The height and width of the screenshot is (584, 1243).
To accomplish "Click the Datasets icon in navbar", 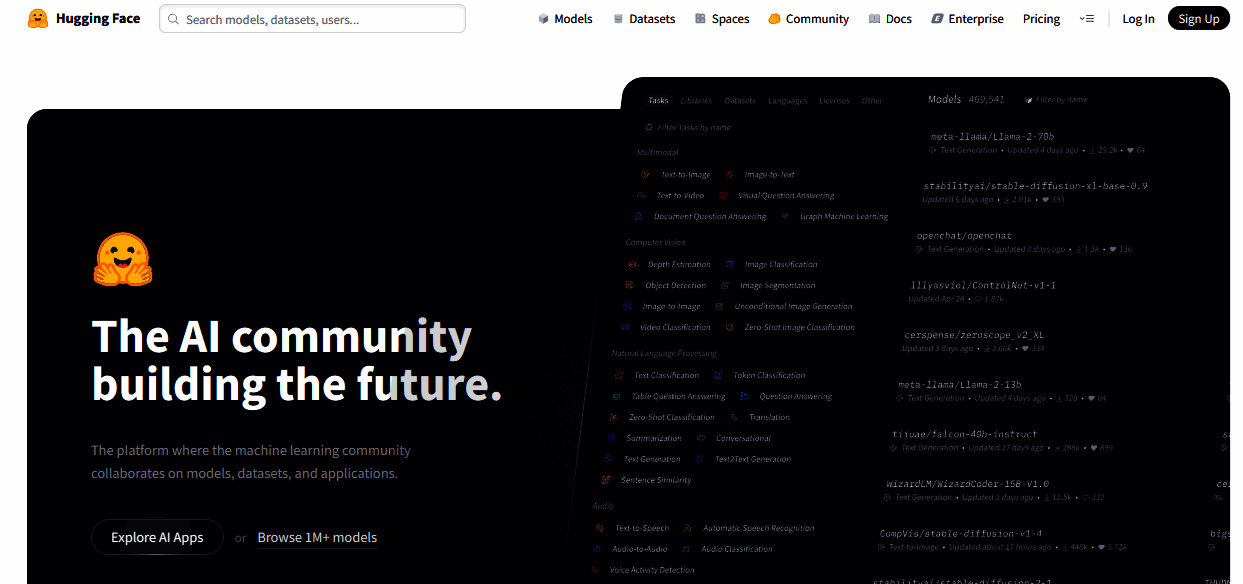I will point(618,19).
